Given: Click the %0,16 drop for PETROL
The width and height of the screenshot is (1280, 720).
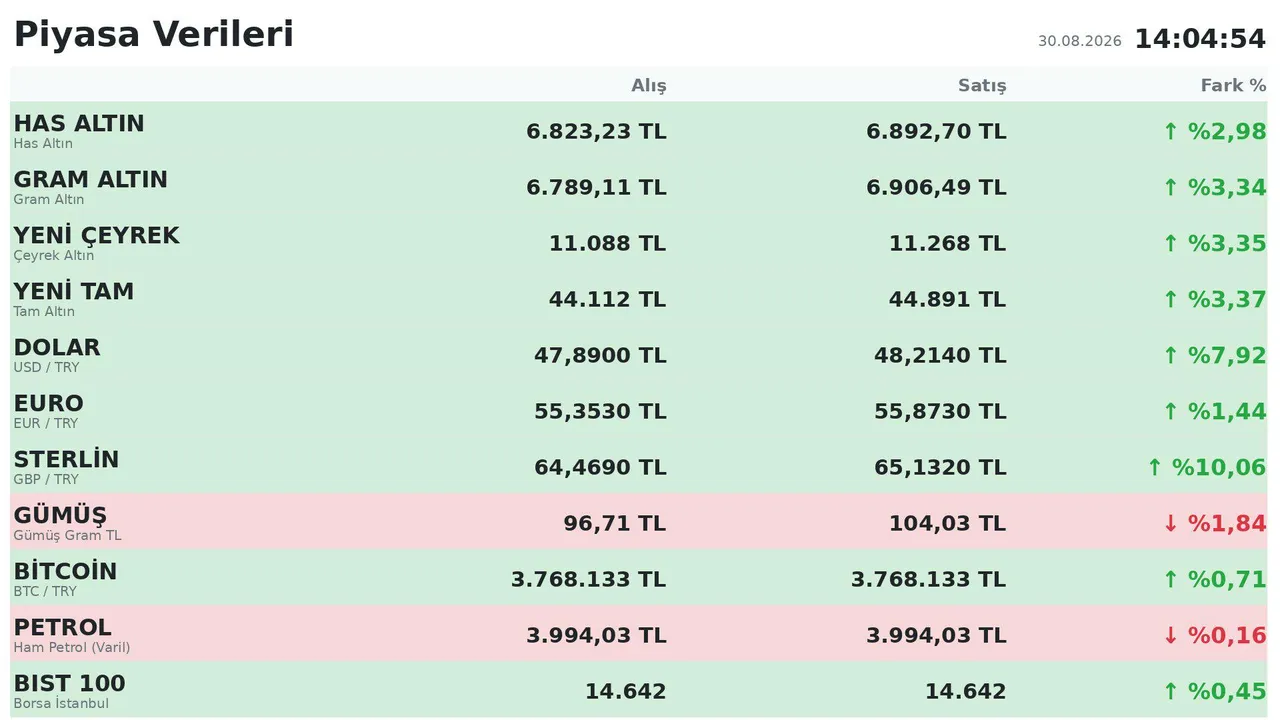Looking at the screenshot, I should click(x=1214, y=635).
